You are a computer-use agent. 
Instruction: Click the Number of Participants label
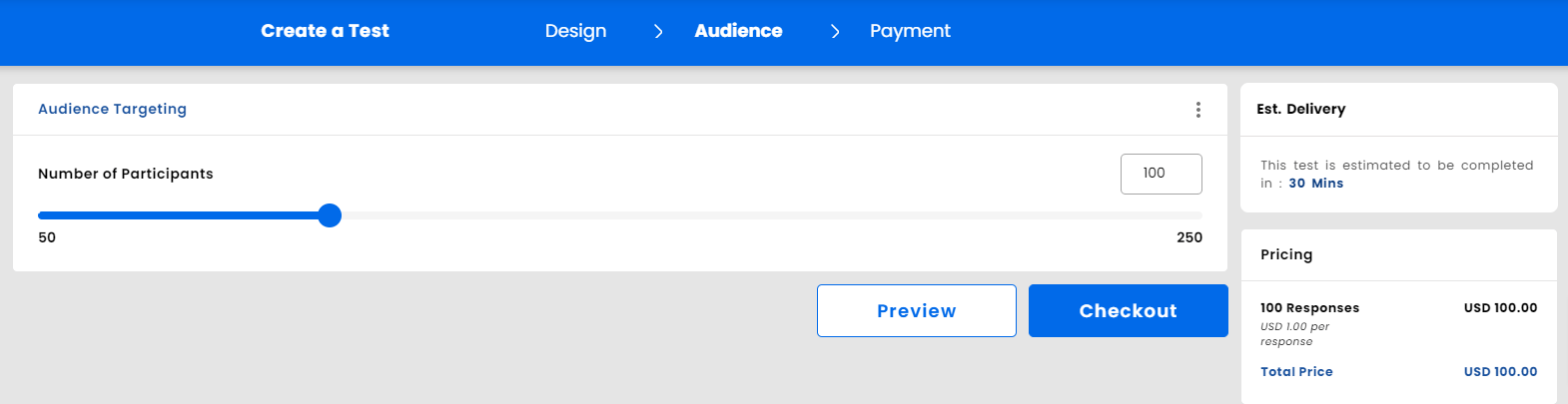click(125, 174)
